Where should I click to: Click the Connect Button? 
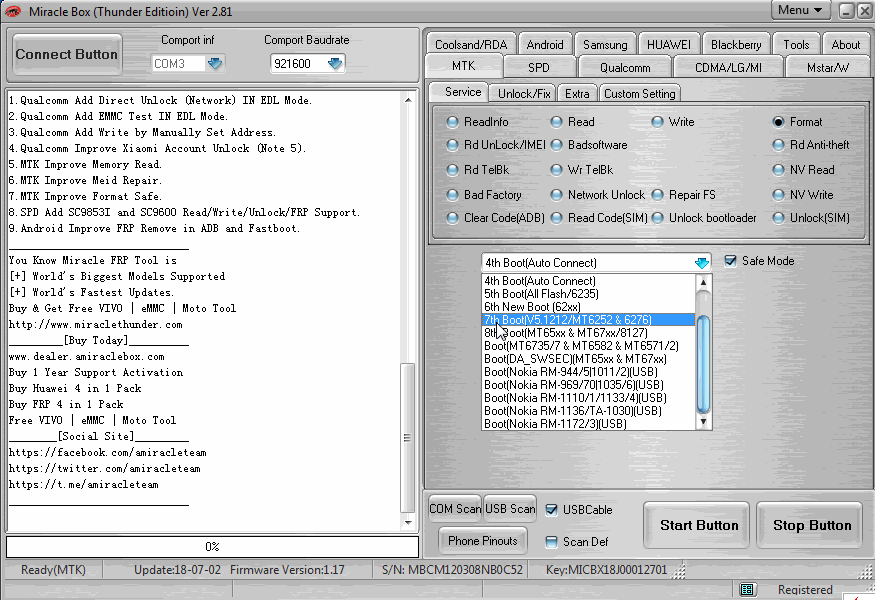67,54
